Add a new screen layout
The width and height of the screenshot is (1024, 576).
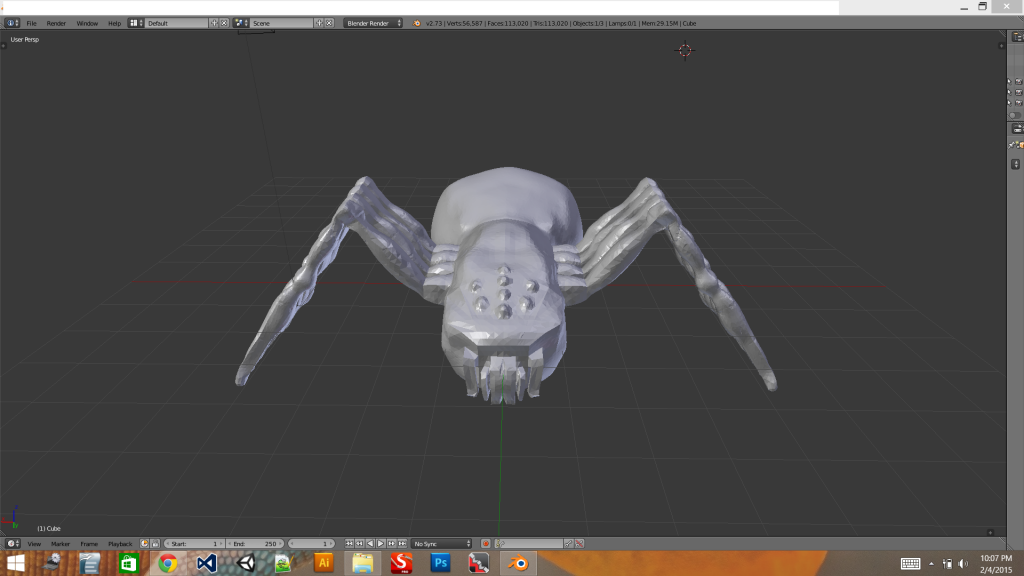coord(214,23)
